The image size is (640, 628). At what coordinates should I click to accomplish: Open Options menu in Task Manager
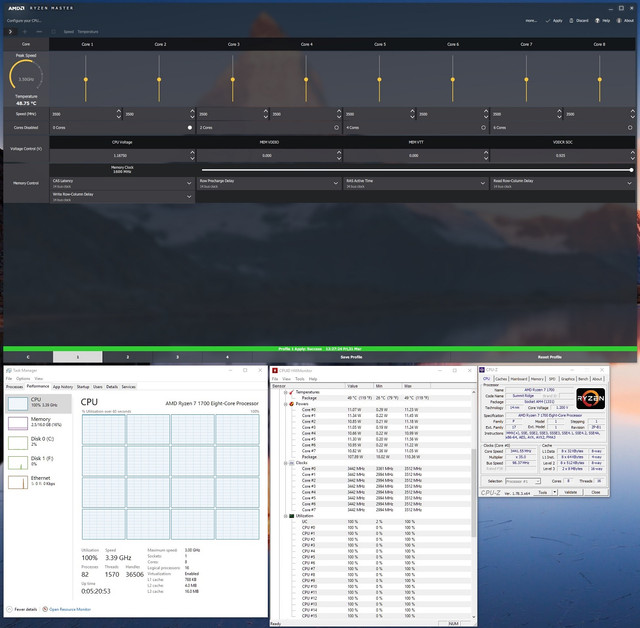tap(23, 379)
